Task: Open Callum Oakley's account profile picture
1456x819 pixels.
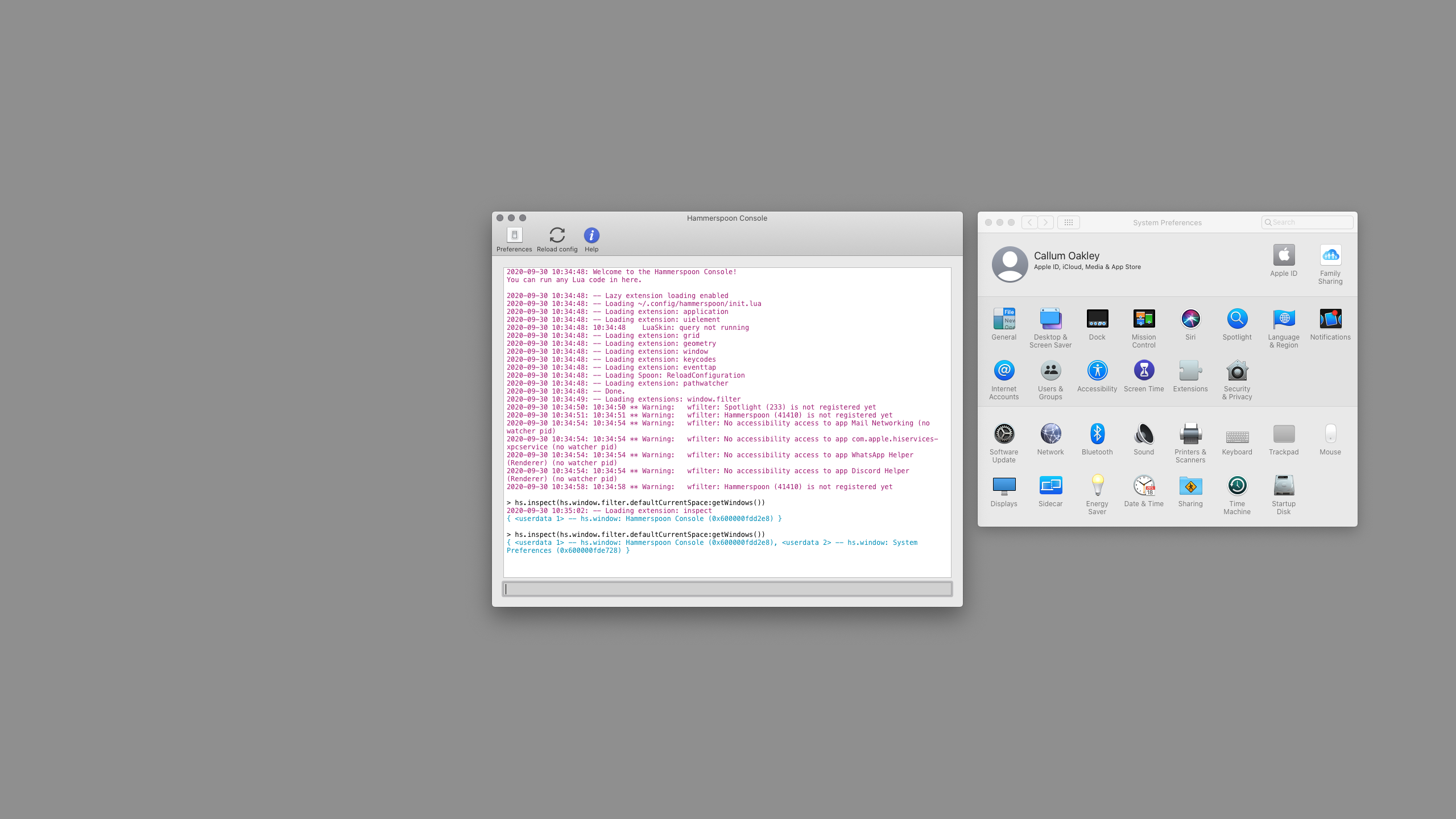Action: click(x=1010, y=264)
